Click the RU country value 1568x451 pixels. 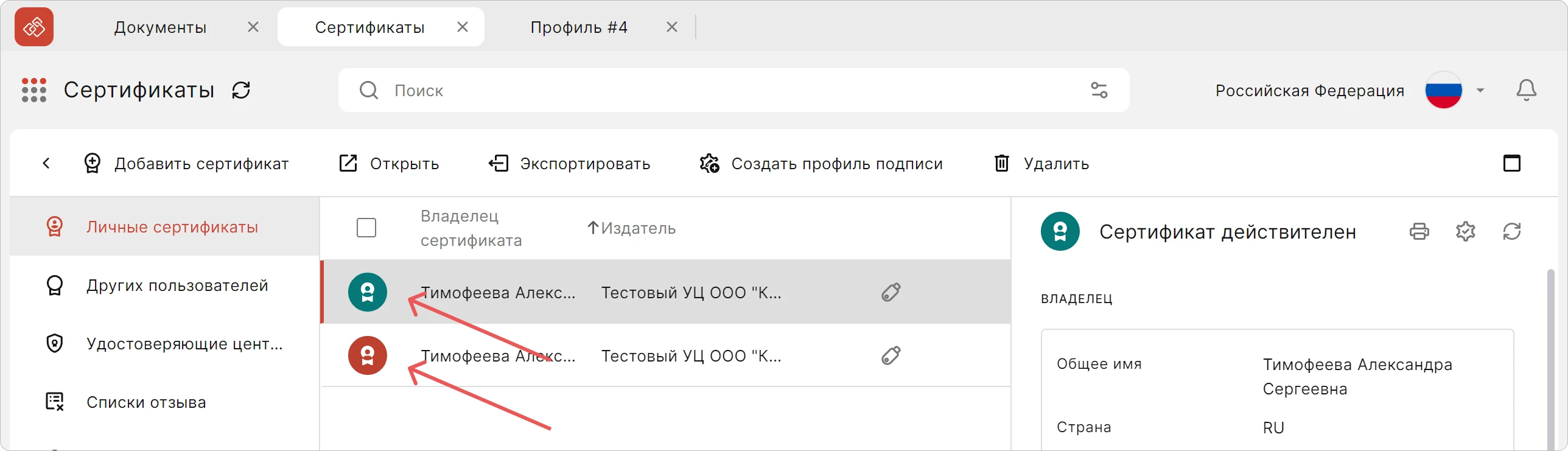point(1273,428)
